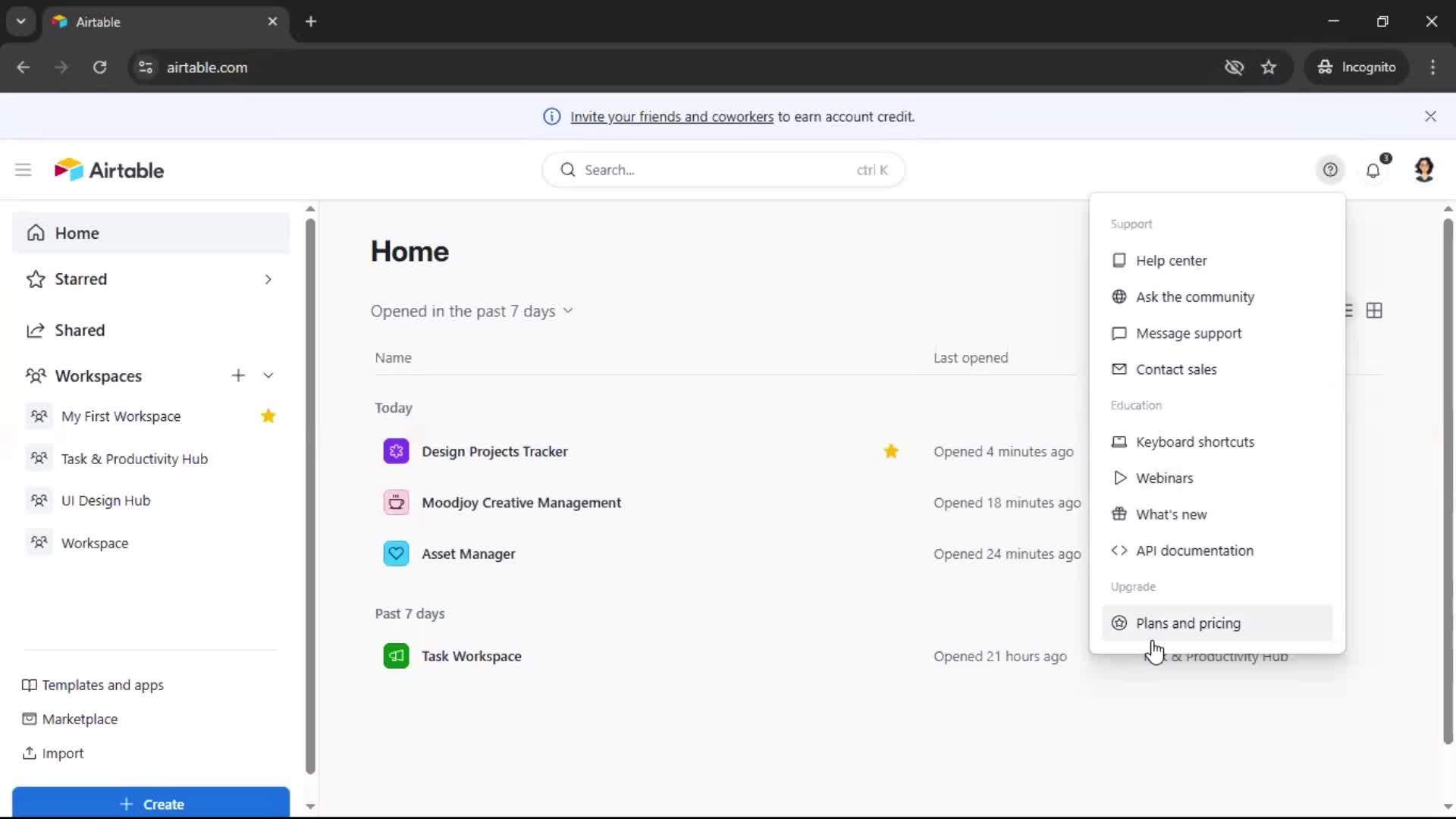Click the Task Workspace green icon
Viewport: 1456px width, 819px height.
[396, 656]
